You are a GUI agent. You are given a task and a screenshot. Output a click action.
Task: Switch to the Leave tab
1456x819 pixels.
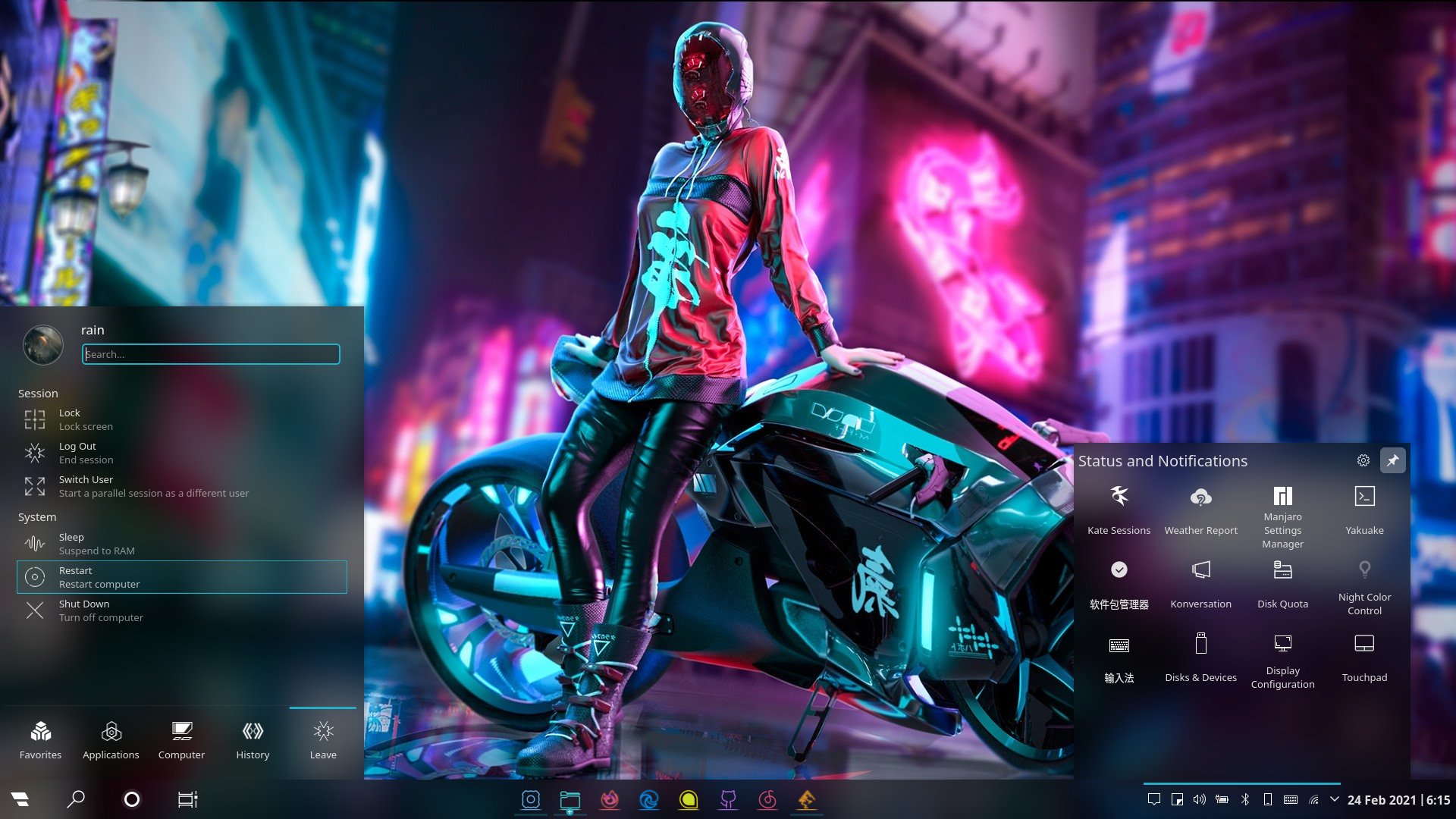pos(323,740)
